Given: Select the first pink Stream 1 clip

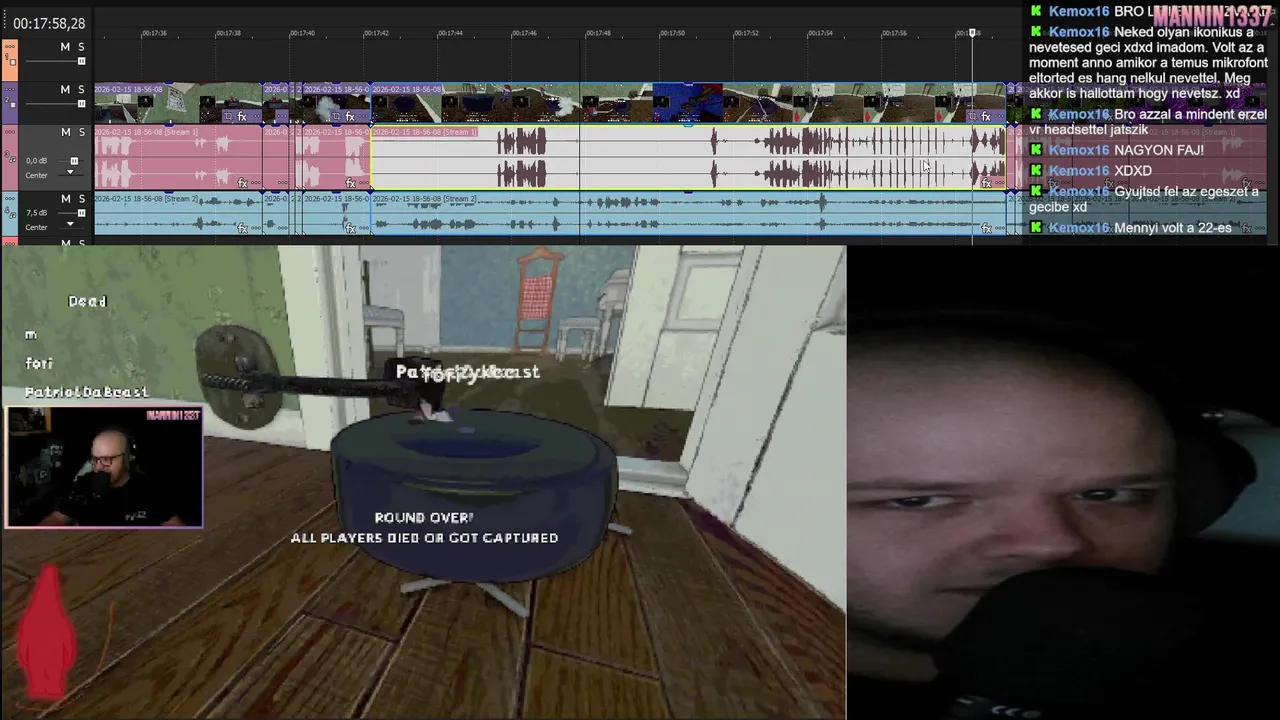Looking at the screenshot, I should (x=178, y=157).
